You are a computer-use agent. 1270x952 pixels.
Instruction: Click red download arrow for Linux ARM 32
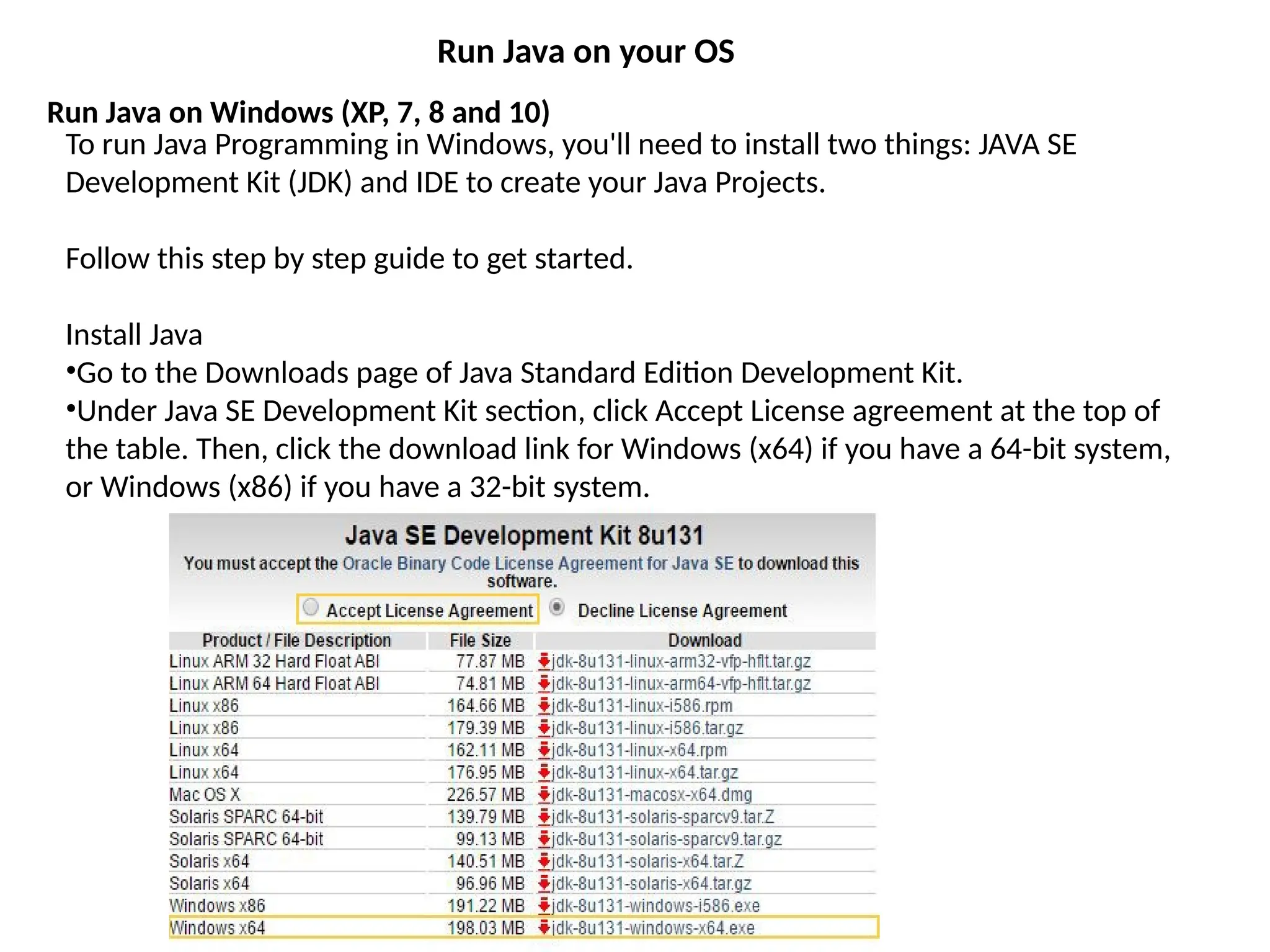[544, 661]
